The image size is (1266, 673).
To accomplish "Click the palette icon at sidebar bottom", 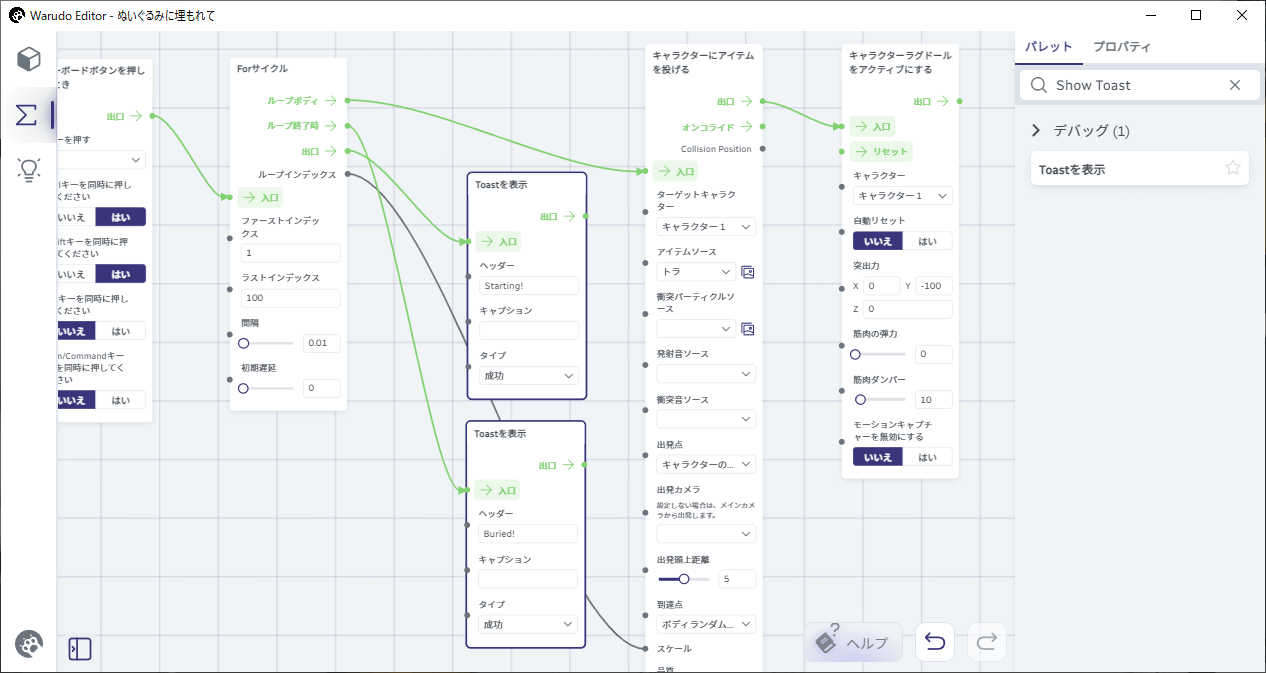I will [x=29, y=644].
